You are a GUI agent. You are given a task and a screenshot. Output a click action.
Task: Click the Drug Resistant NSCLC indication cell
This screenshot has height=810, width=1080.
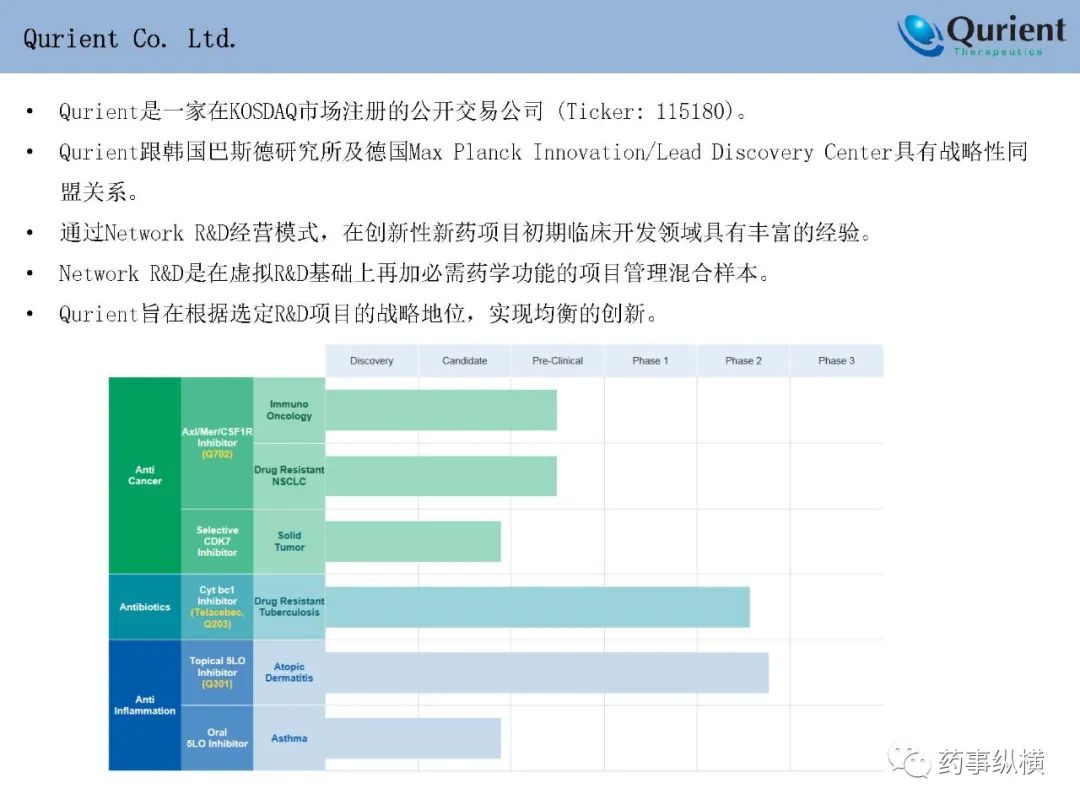click(x=289, y=476)
